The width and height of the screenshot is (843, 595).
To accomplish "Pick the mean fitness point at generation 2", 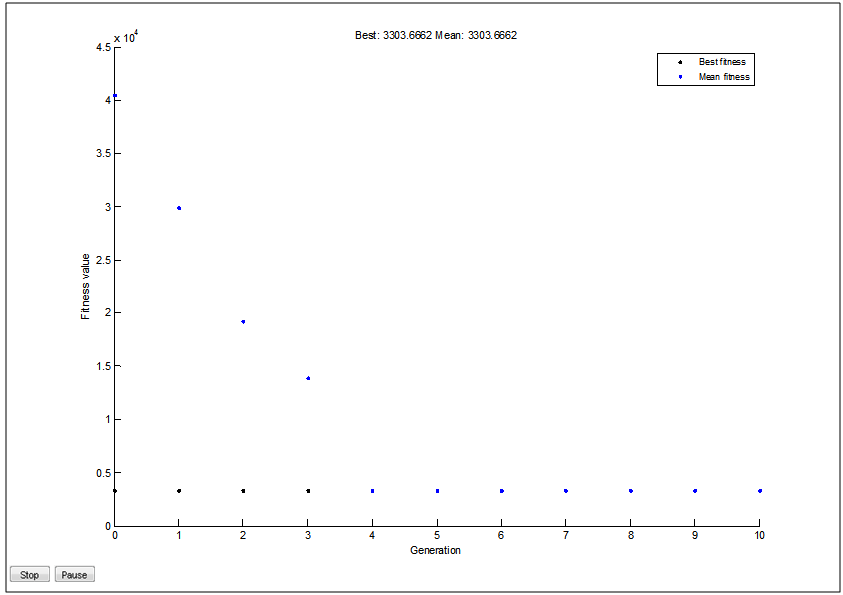I will 243,322.
